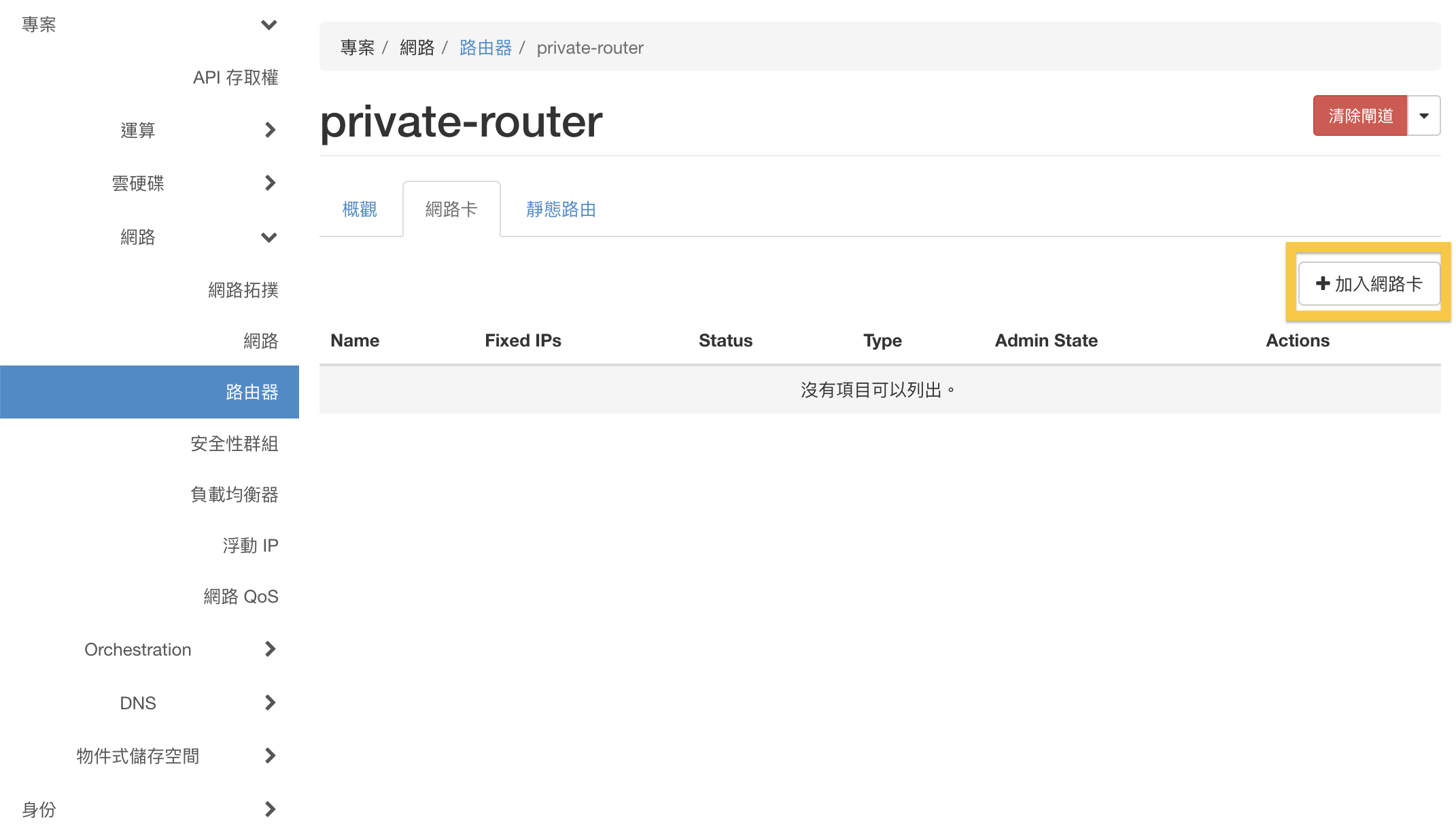Go to 網路拓撲 sidebar item
Image resolution: width=1456 pixels, height=837 pixels.
tap(243, 290)
